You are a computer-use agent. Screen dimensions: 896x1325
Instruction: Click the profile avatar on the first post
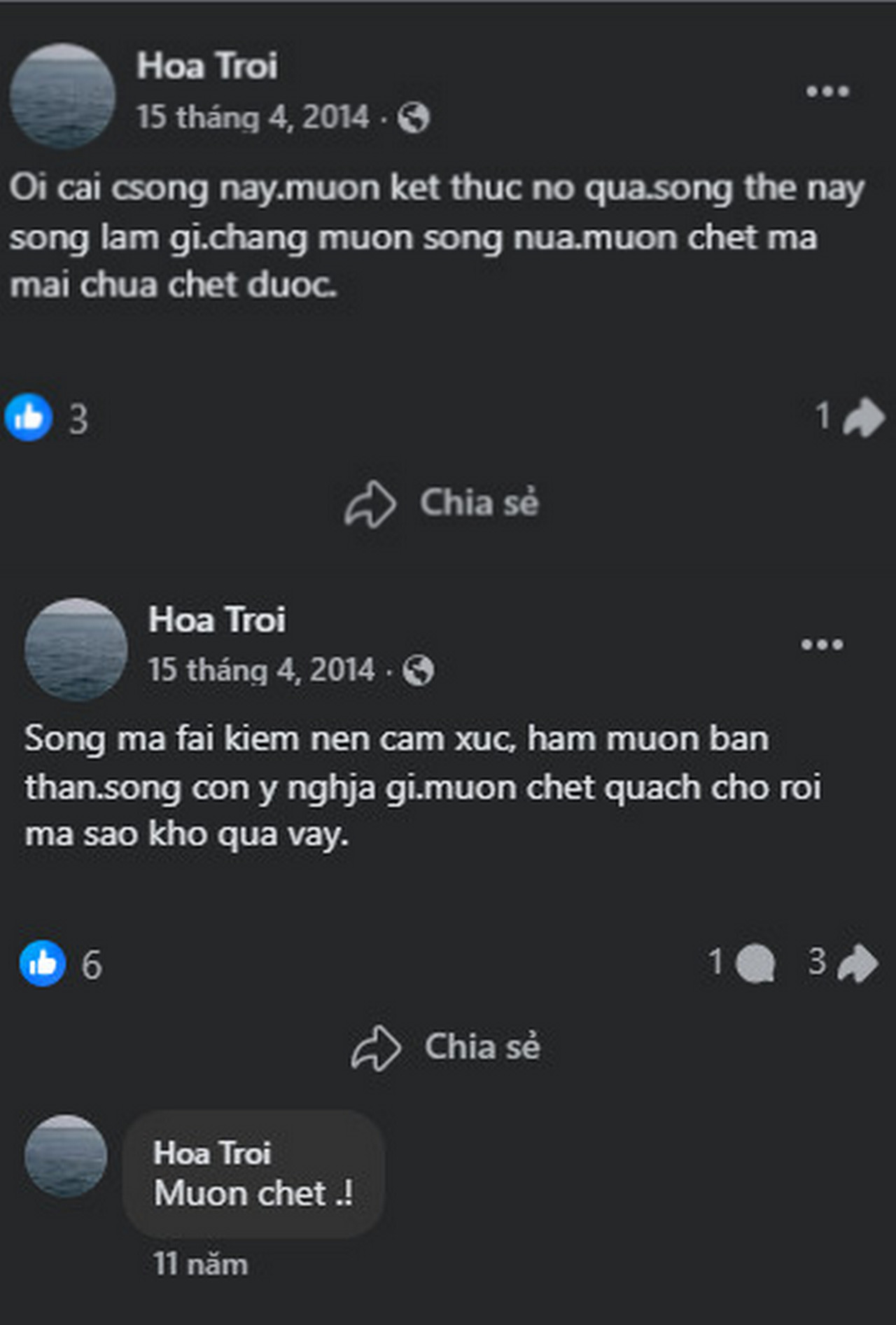[x=62, y=96]
